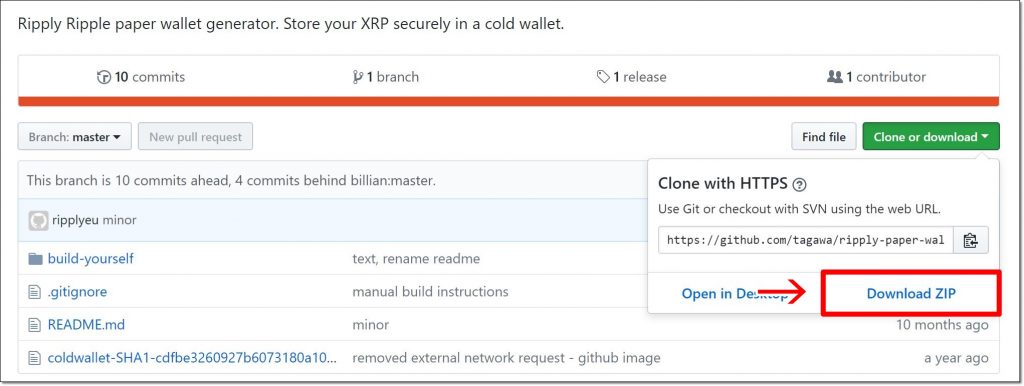The image size is (1024, 386).
Task: Click Open in Desktop link
Action: pos(735,294)
